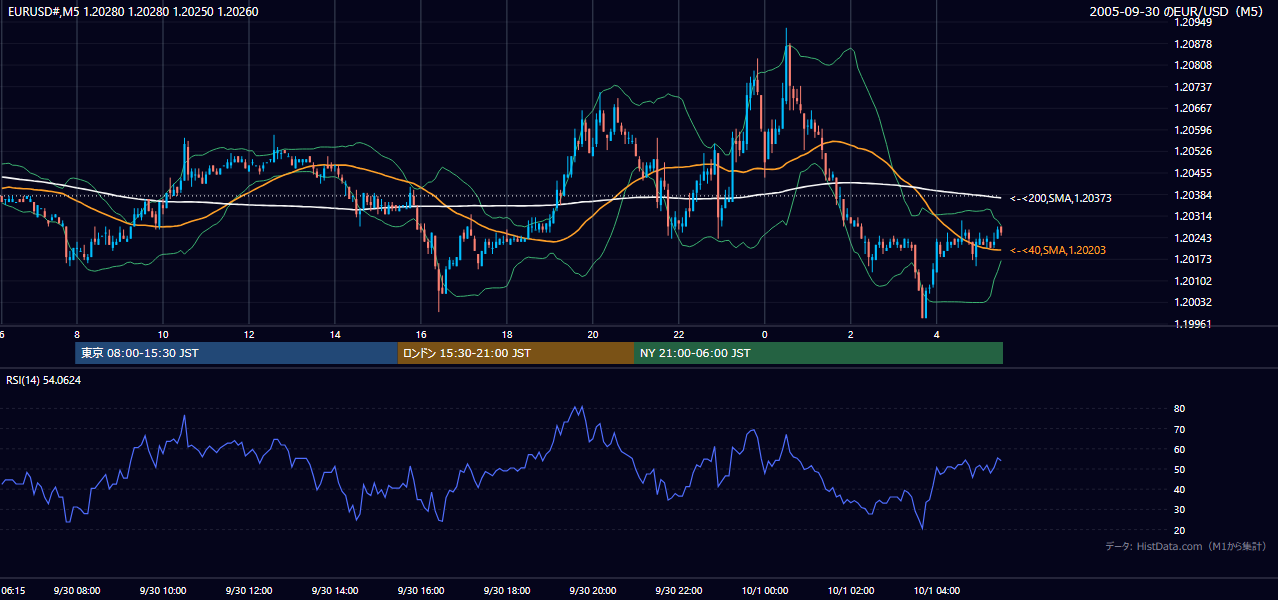Click the HistData.com data source note

click(x=1186, y=546)
